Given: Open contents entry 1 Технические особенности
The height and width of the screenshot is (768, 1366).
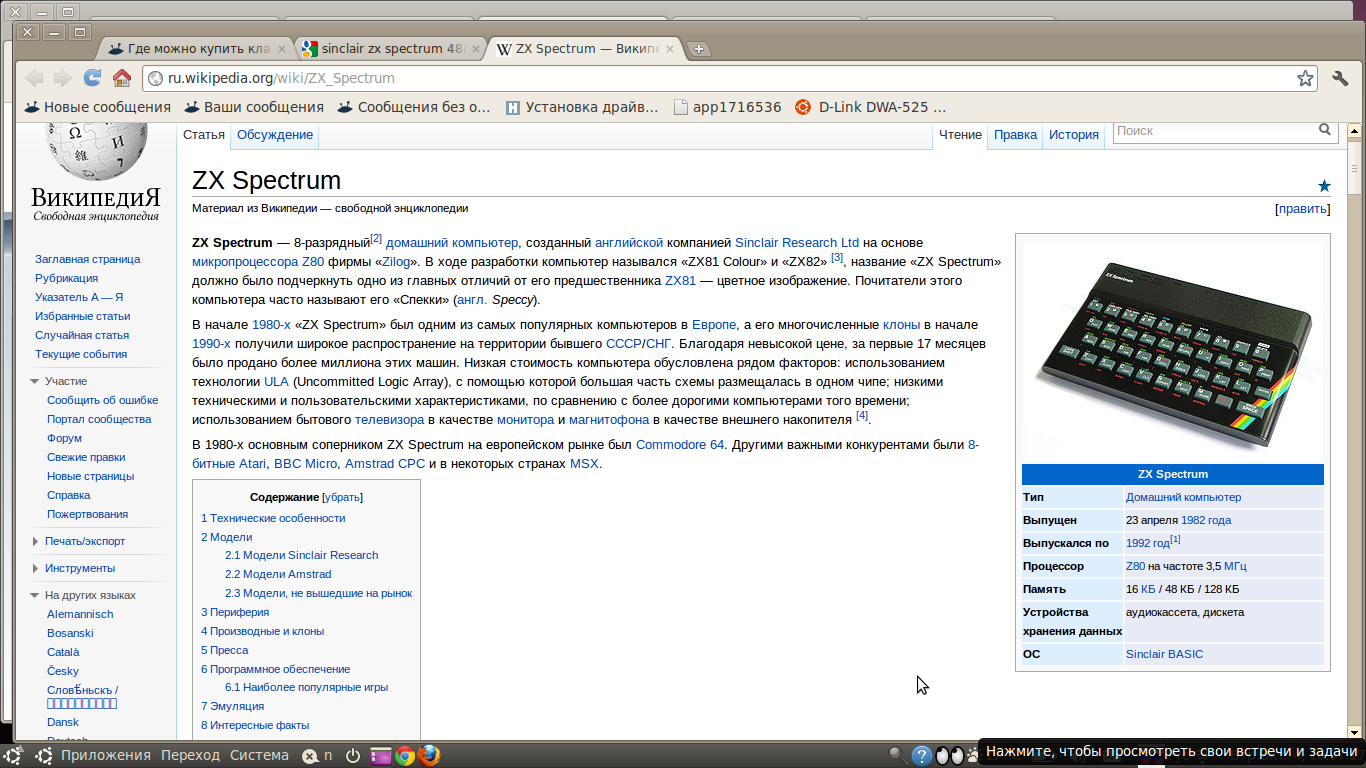Looking at the screenshot, I should click(273, 518).
